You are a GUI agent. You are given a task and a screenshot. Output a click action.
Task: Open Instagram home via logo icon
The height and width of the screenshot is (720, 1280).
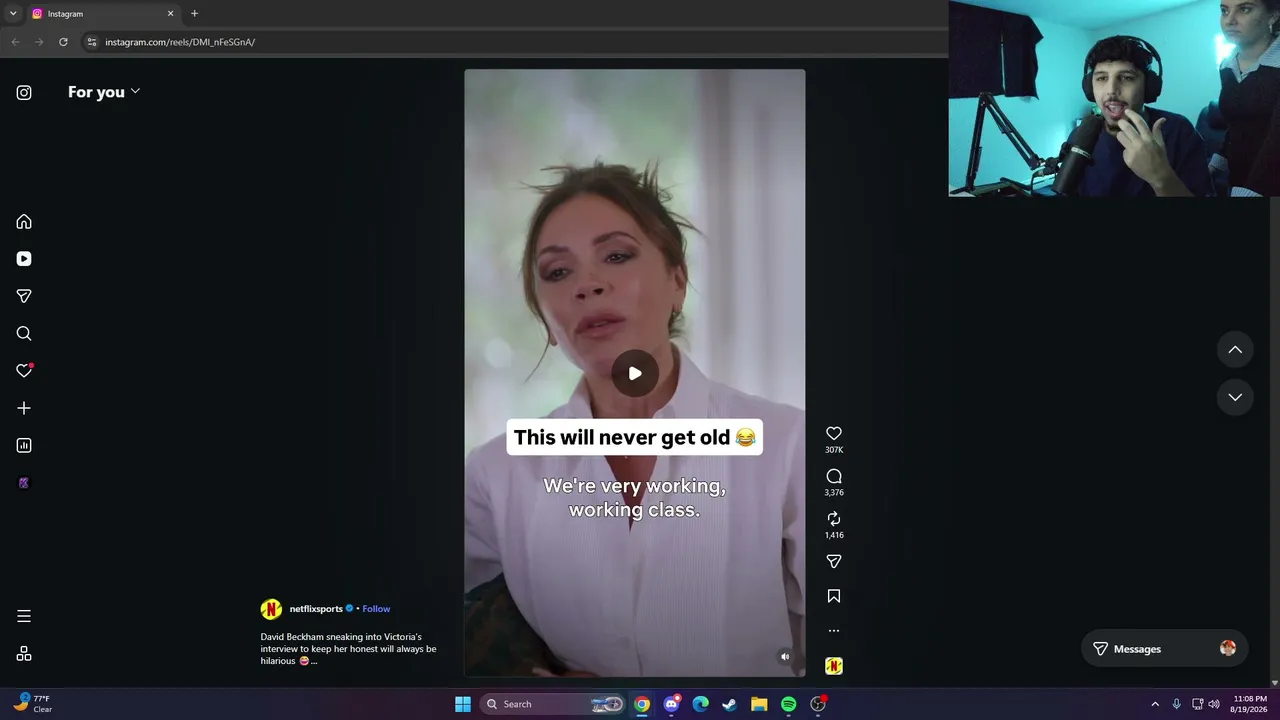tap(24, 92)
